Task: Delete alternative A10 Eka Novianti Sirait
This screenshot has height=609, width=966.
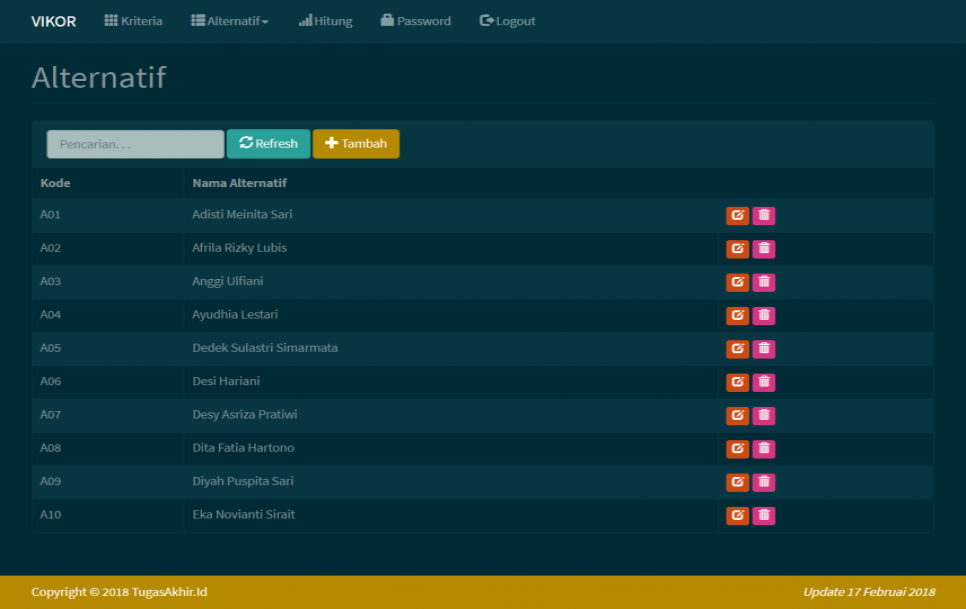Action: (764, 516)
